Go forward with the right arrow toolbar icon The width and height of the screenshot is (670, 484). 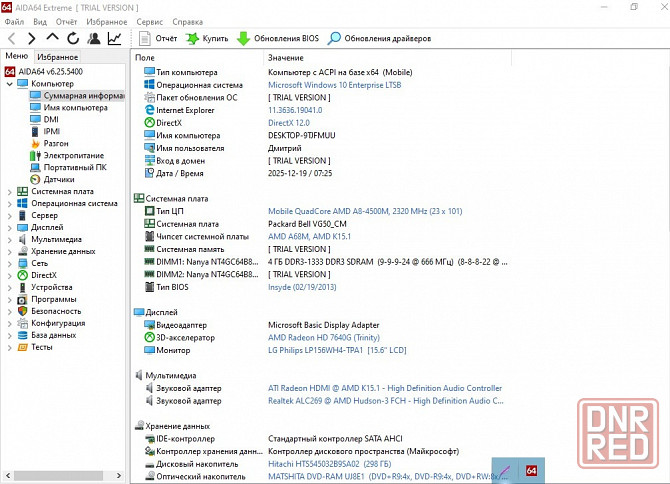click(x=32, y=38)
